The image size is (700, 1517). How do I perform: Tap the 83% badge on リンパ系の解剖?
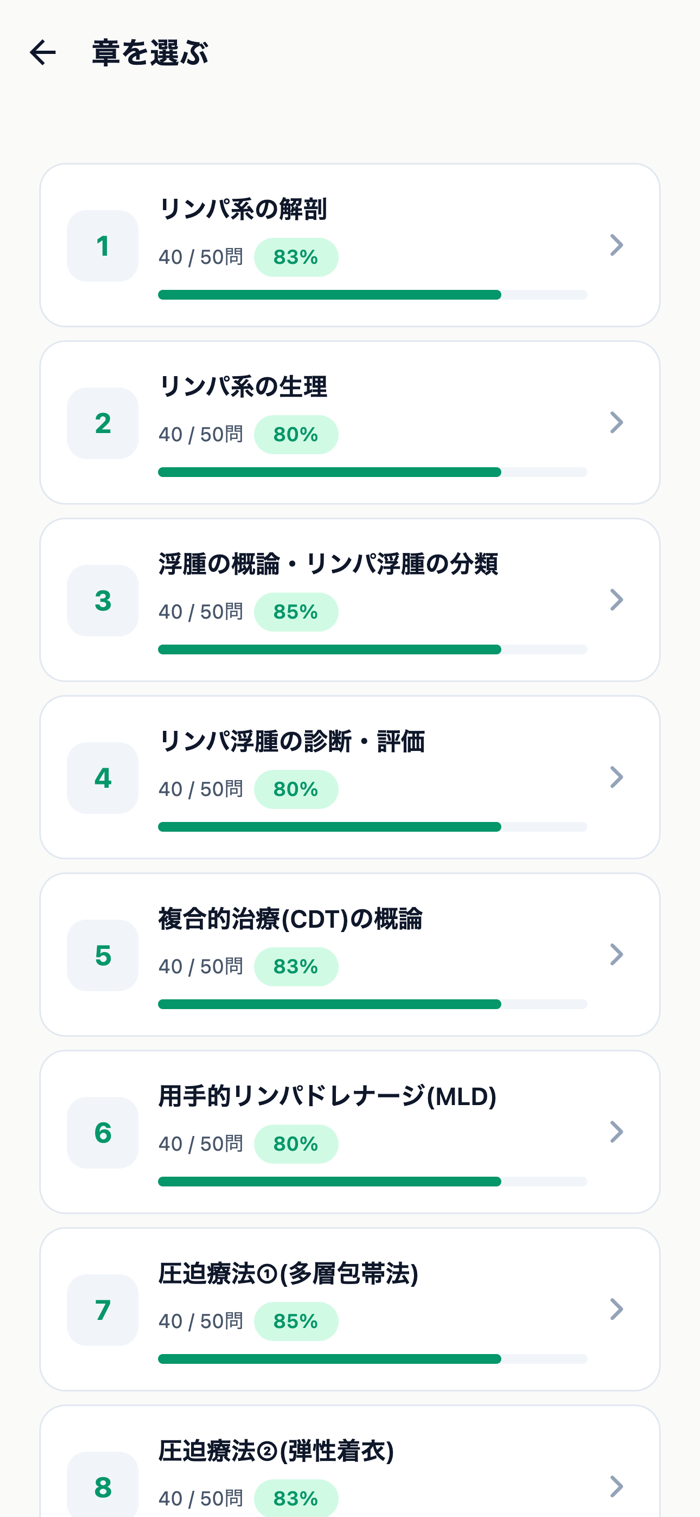pos(296,257)
